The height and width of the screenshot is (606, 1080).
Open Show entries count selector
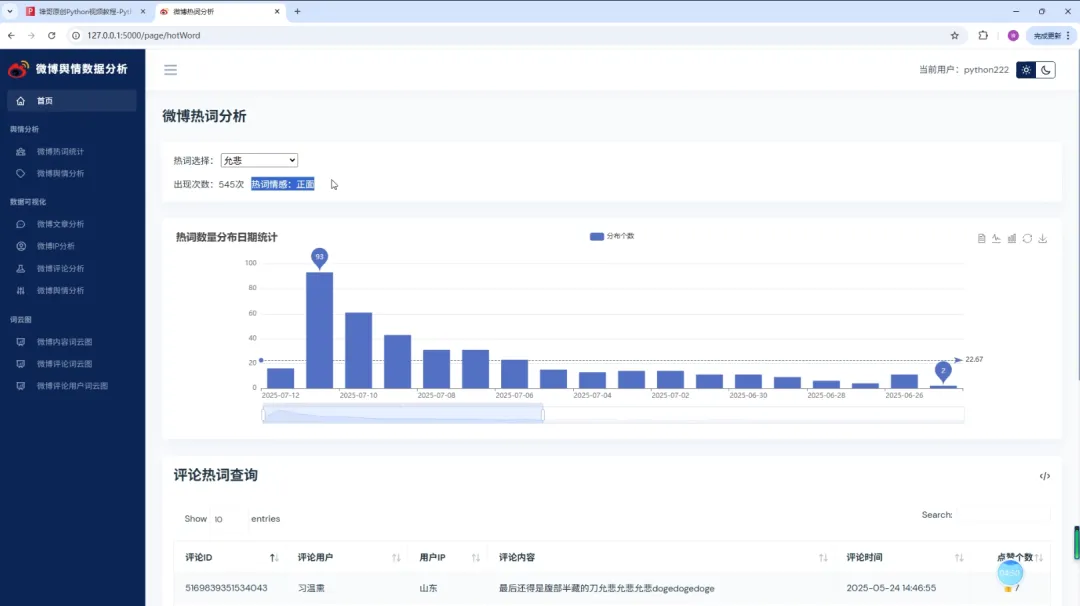click(228, 519)
